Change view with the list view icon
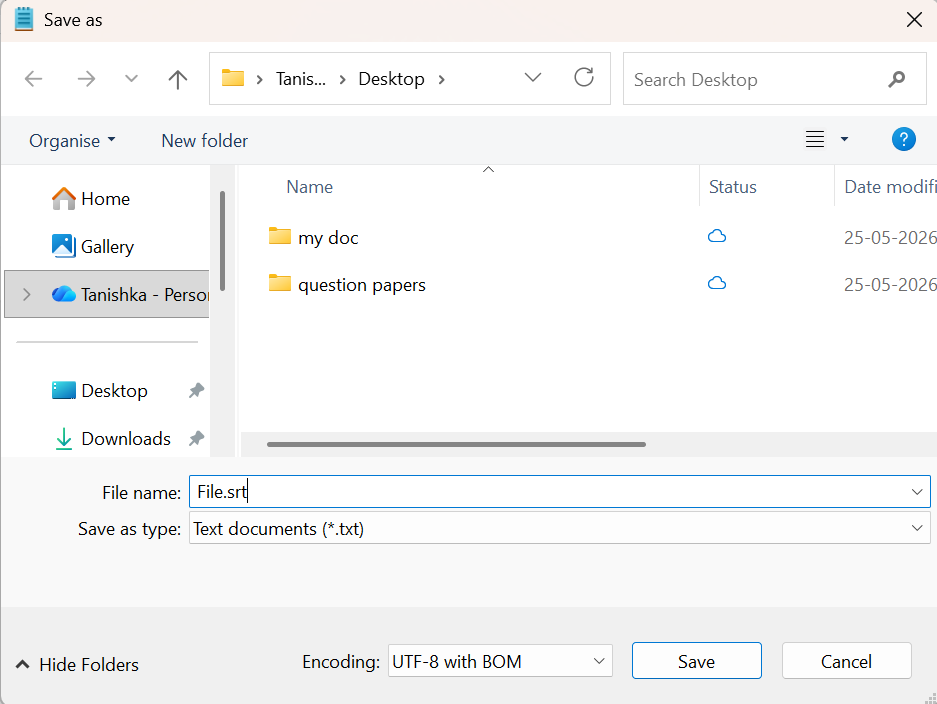Viewport: 937px width, 704px height. tap(814, 139)
